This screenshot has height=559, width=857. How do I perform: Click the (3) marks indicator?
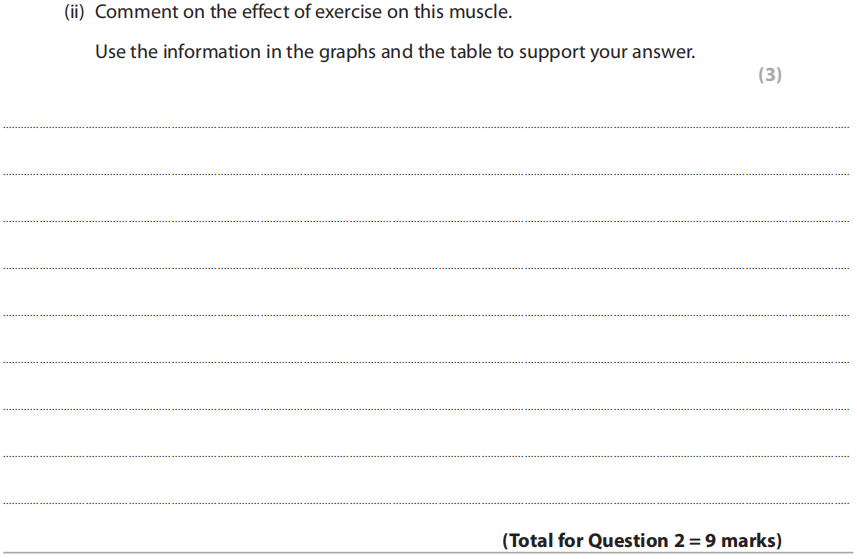[x=769, y=75]
